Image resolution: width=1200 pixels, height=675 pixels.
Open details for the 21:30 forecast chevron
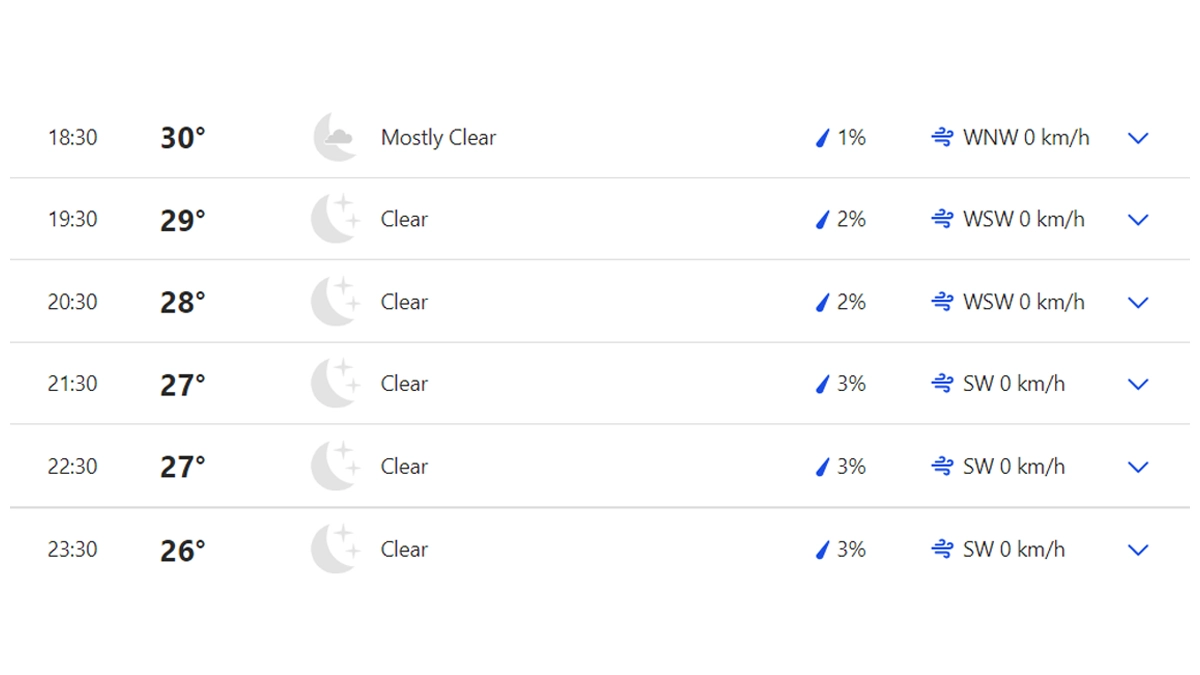1138,384
